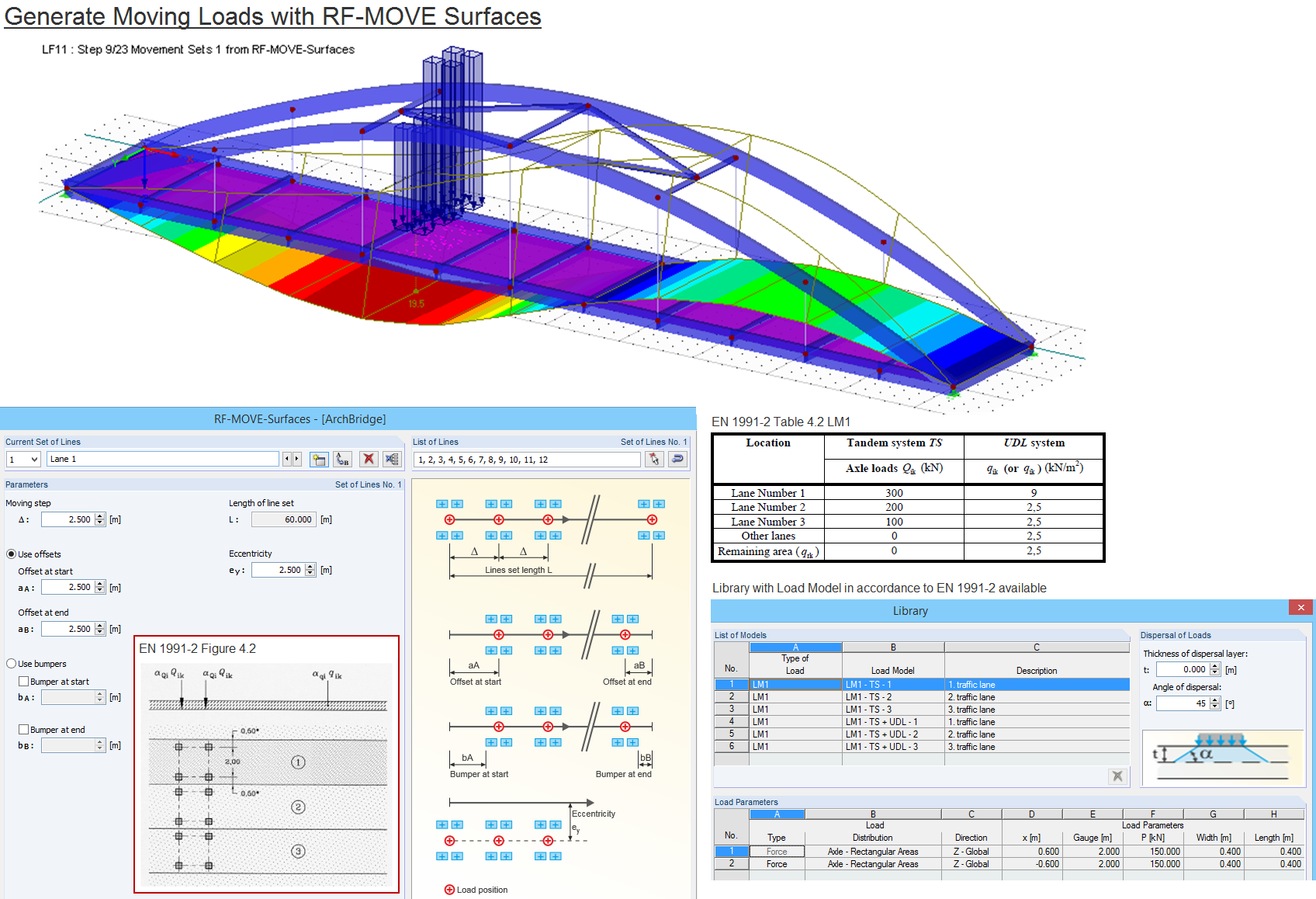Click Force cell in Load Parameters row 2
This screenshot has width=1316, height=899.
click(777, 864)
